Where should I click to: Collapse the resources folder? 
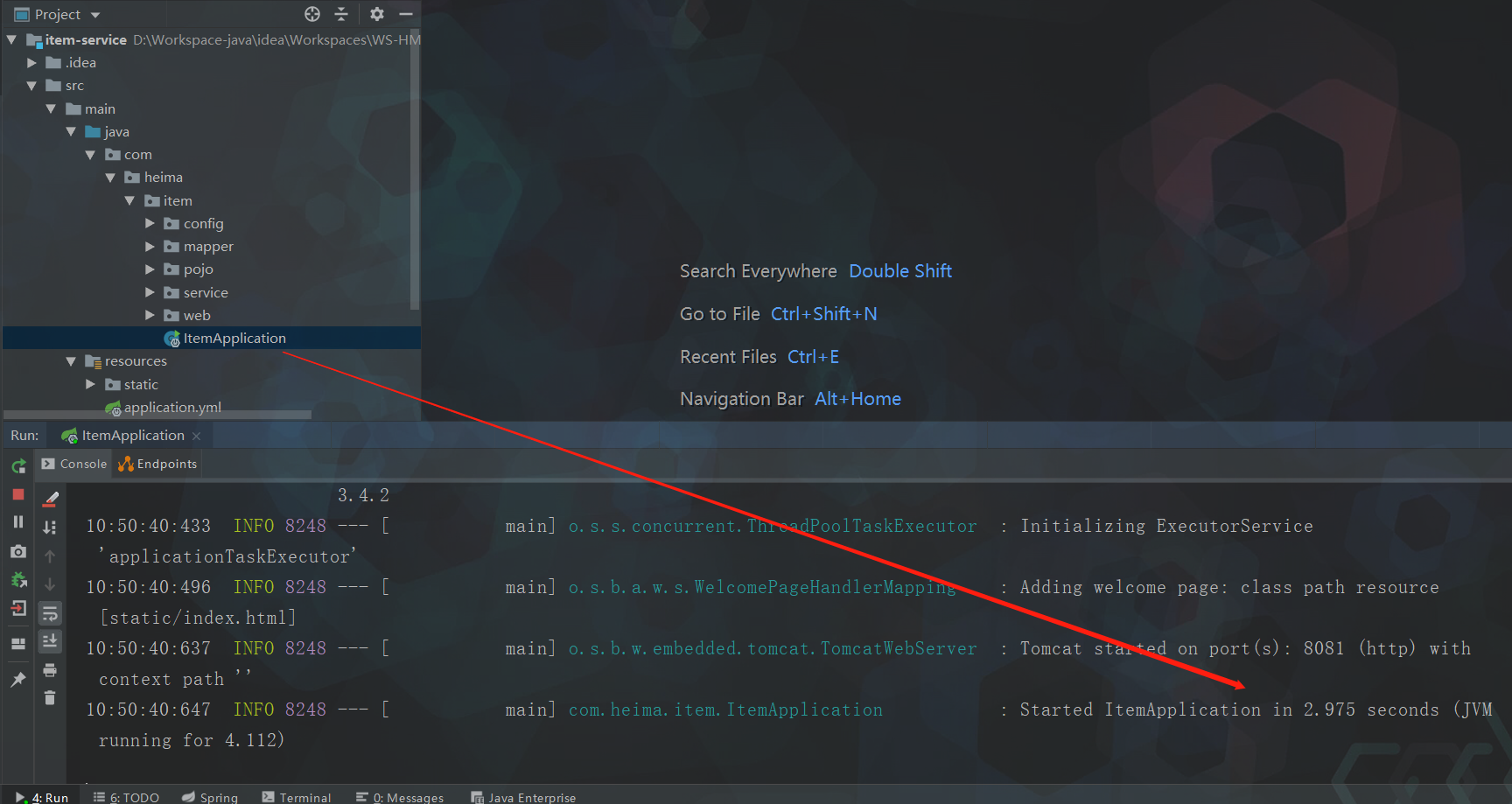click(x=71, y=360)
